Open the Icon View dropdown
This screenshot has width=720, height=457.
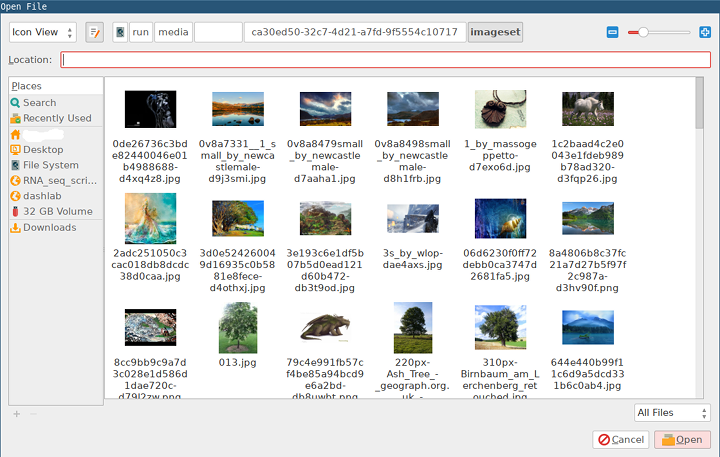point(43,32)
